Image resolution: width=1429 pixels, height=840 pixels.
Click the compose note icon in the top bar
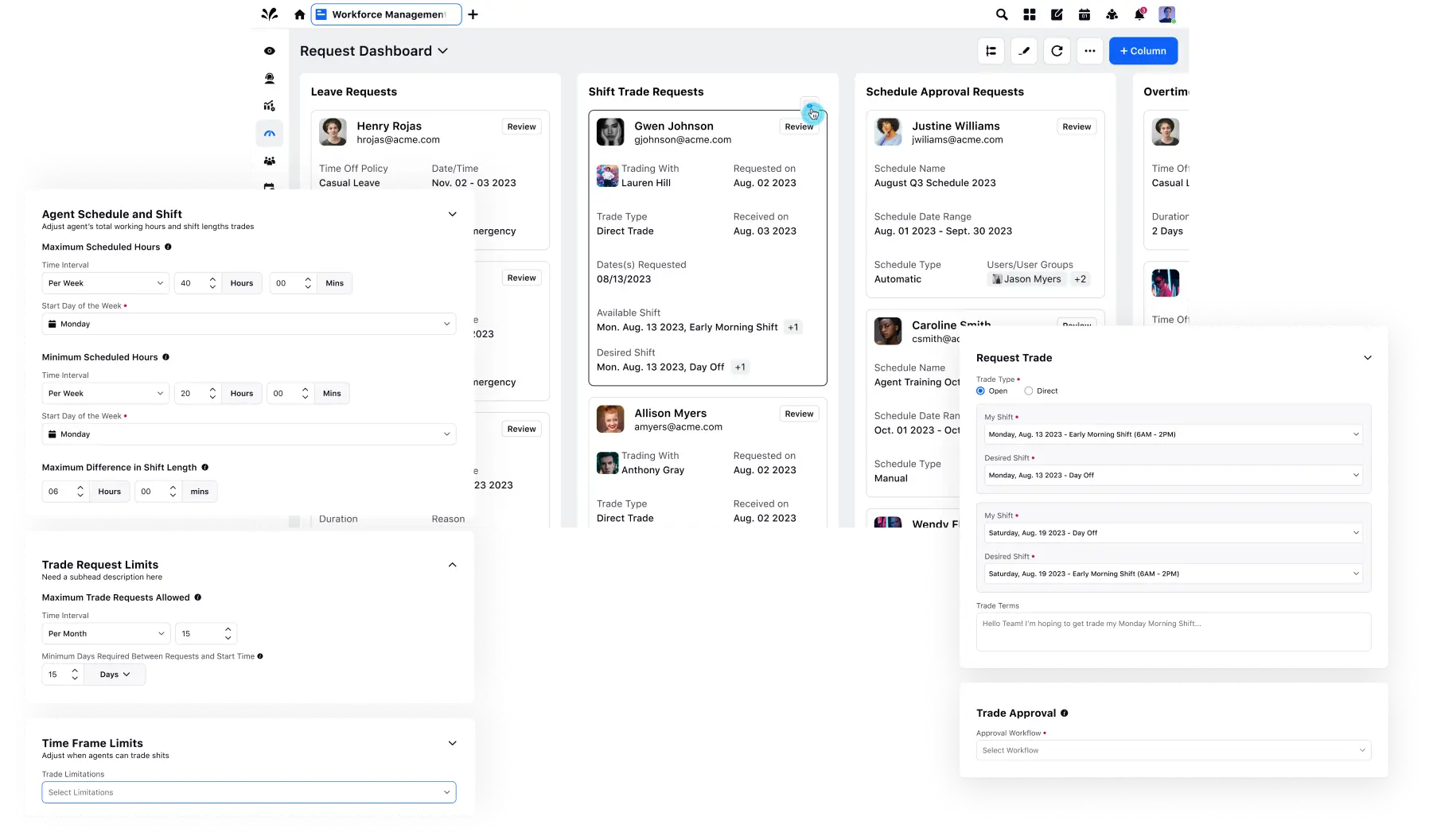1057,14
